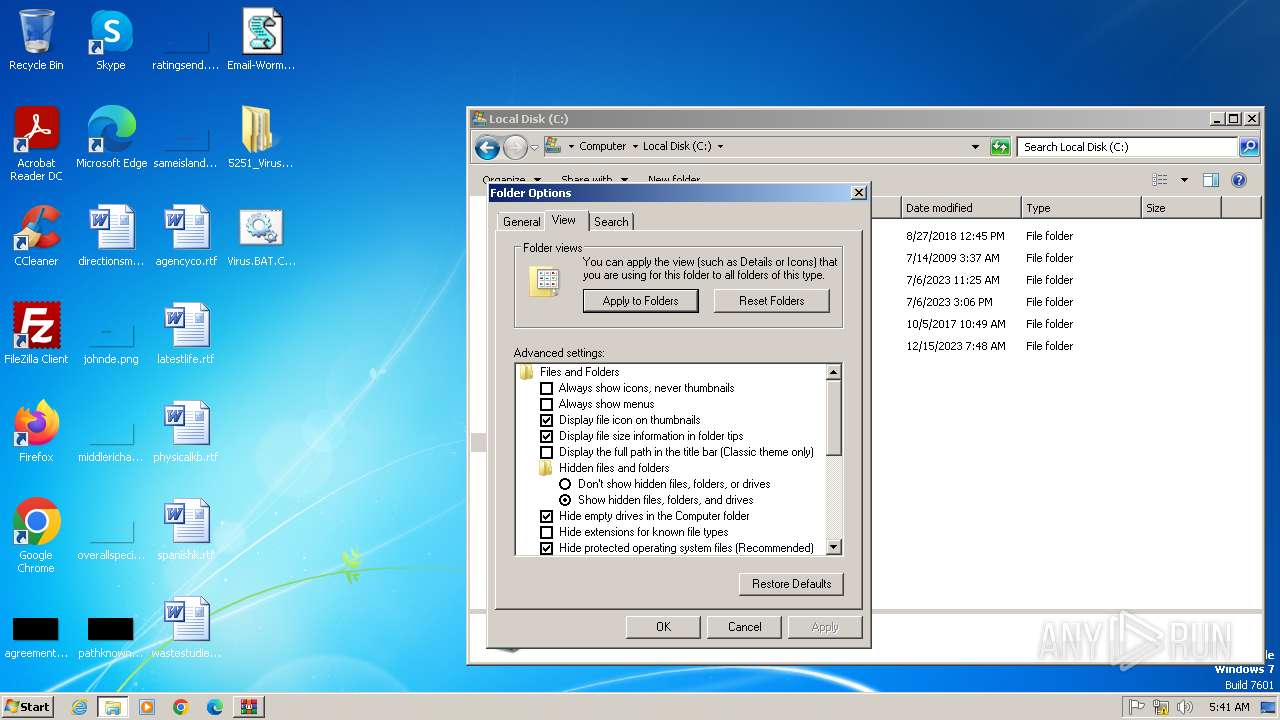
Task: Uncheck Display file icon on thumbnails
Action: pyautogui.click(x=547, y=420)
